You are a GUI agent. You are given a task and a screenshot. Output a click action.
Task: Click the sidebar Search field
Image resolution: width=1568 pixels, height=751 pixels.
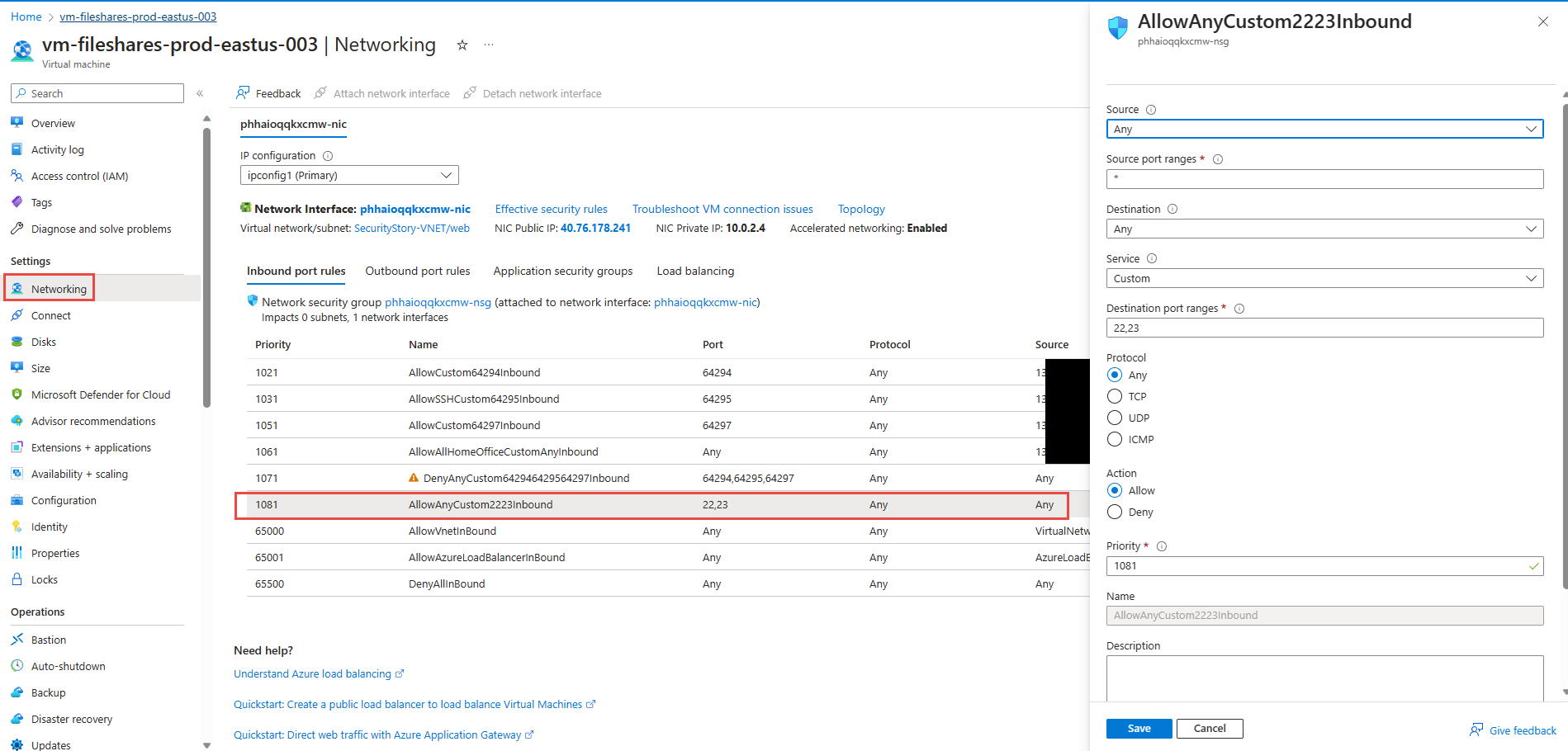pos(97,93)
